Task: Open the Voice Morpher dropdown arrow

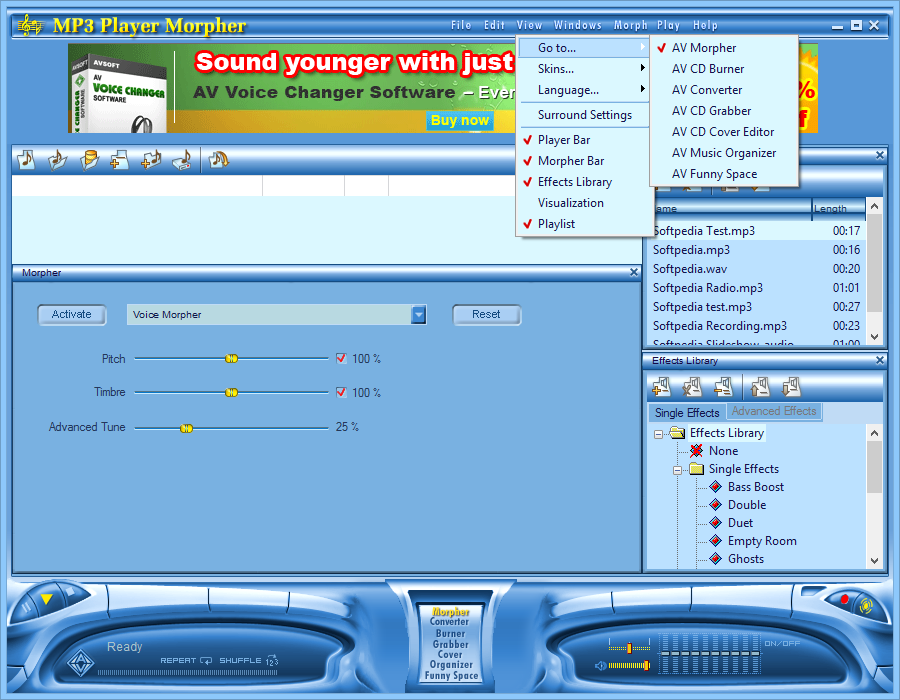Action: pos(418,314)
